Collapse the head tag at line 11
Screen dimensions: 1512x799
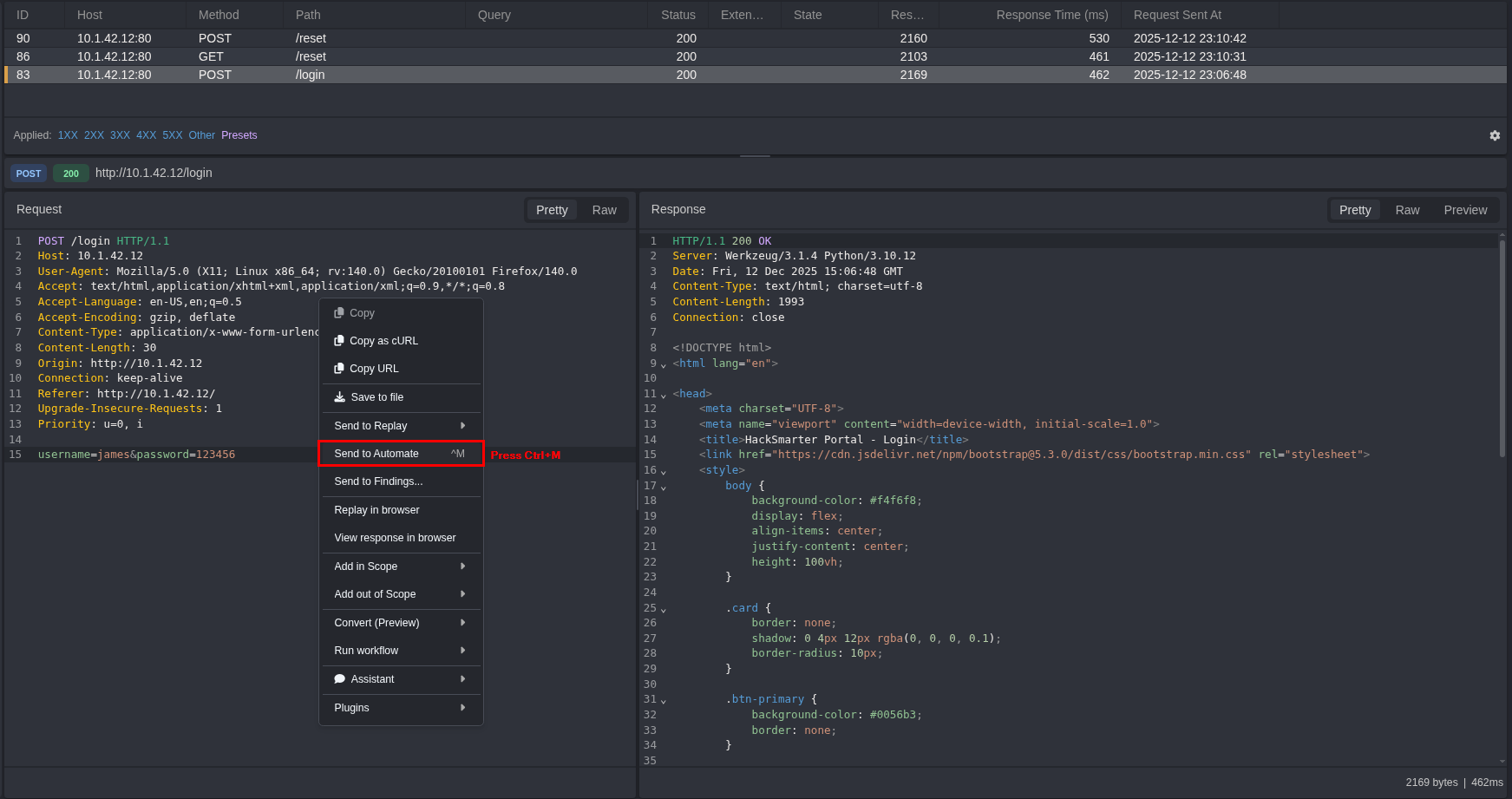pos(664,396)
